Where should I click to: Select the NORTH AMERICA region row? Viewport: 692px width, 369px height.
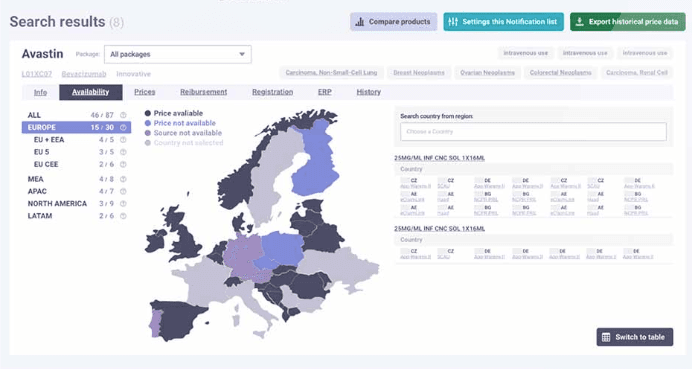pos(76,204)
